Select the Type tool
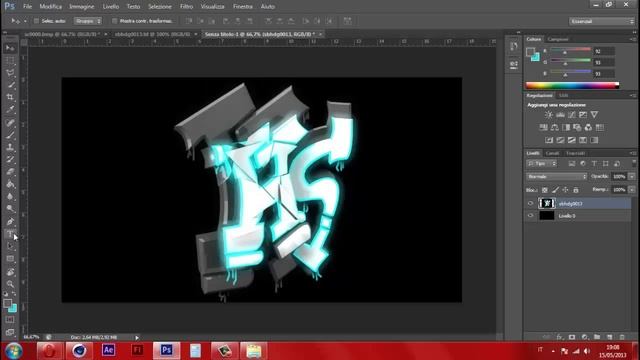Viewport: 640px width, 360px height. coord(10,234)
